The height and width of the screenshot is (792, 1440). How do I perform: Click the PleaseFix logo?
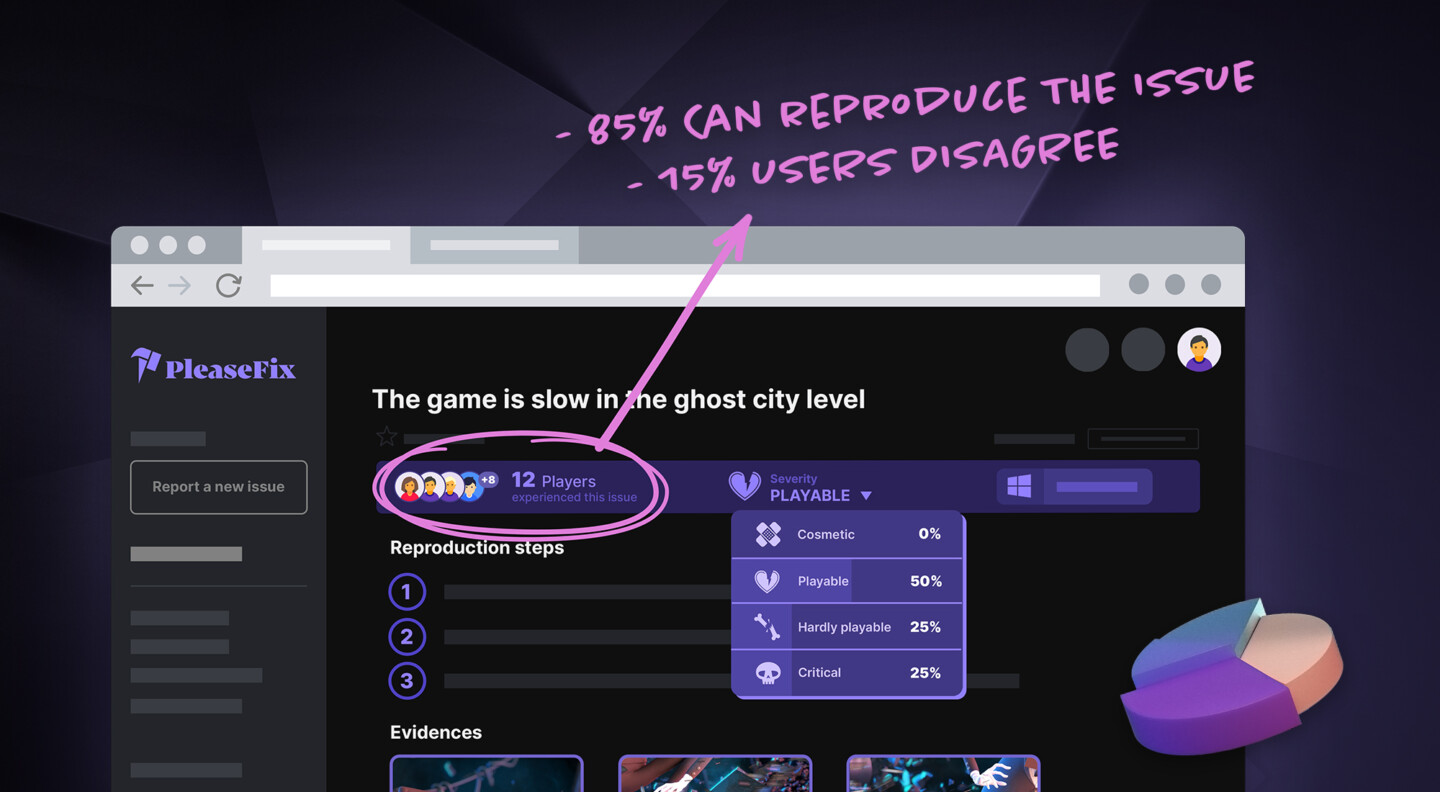coord(213,366)
